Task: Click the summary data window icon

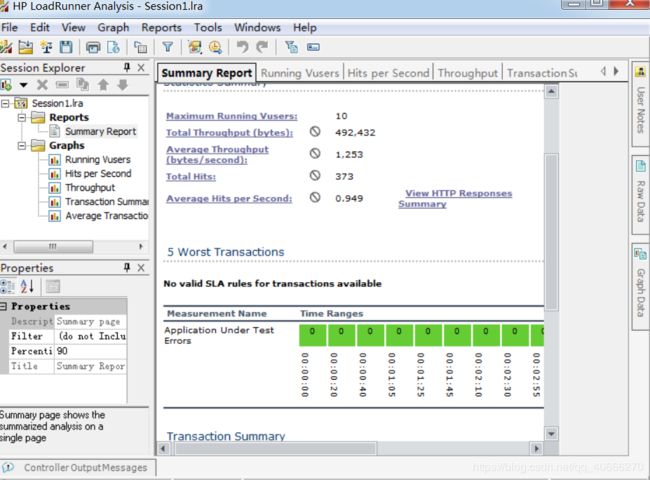Action: 141,47
